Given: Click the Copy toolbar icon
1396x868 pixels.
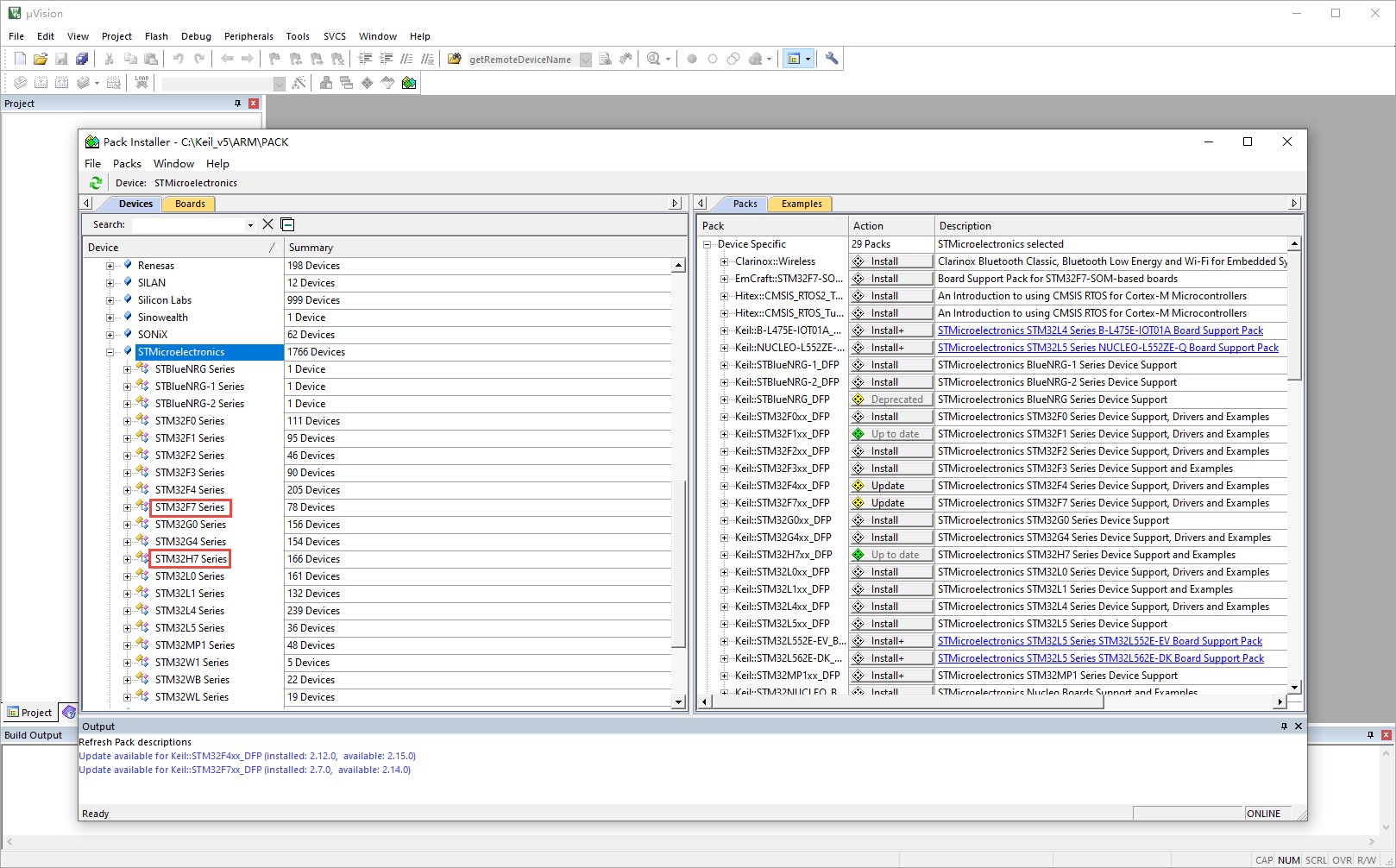Looking at the screenshot, I should [x=130, y=59].
